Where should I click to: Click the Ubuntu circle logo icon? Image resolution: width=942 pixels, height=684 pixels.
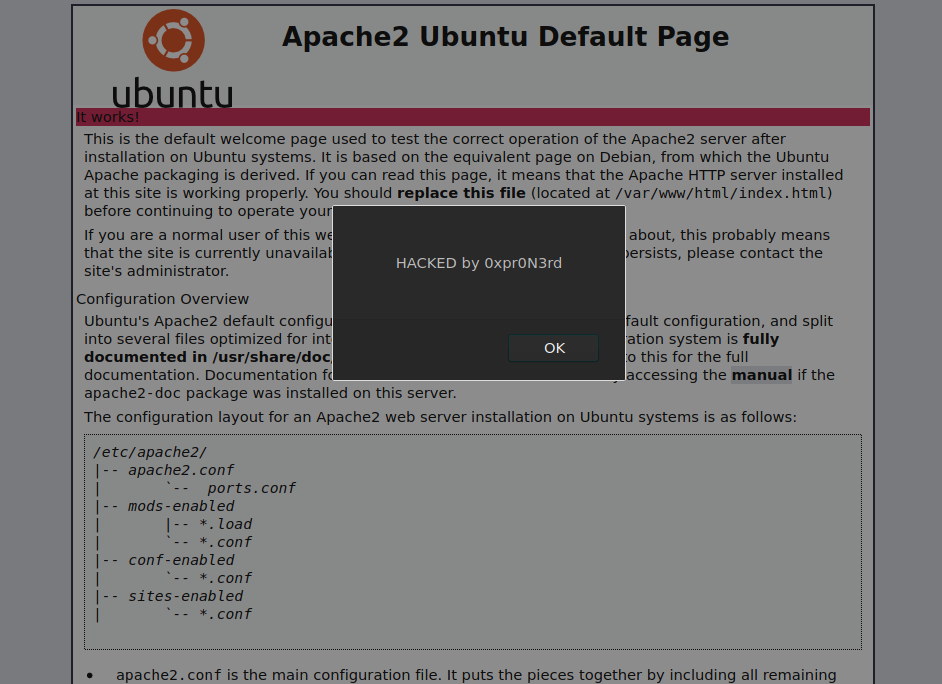(x=174, y=41)
